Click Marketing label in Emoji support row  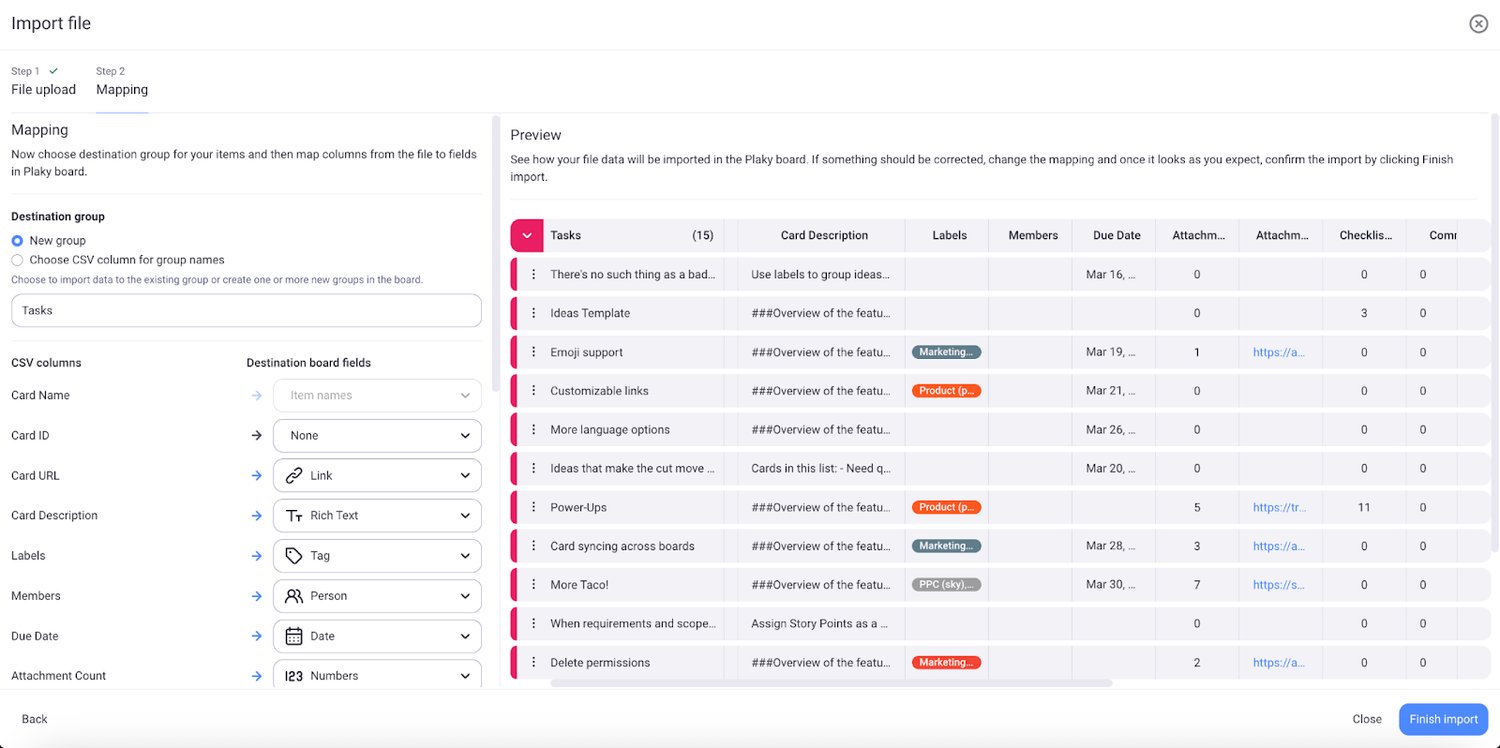pyautogui.click(x=946, y=352)
